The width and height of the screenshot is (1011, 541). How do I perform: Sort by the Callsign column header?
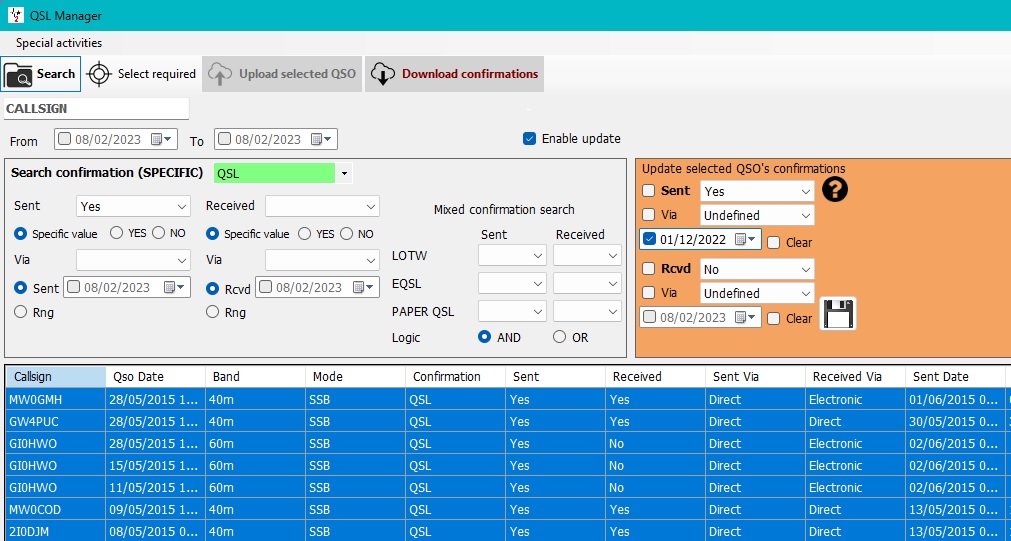point(55,377)
